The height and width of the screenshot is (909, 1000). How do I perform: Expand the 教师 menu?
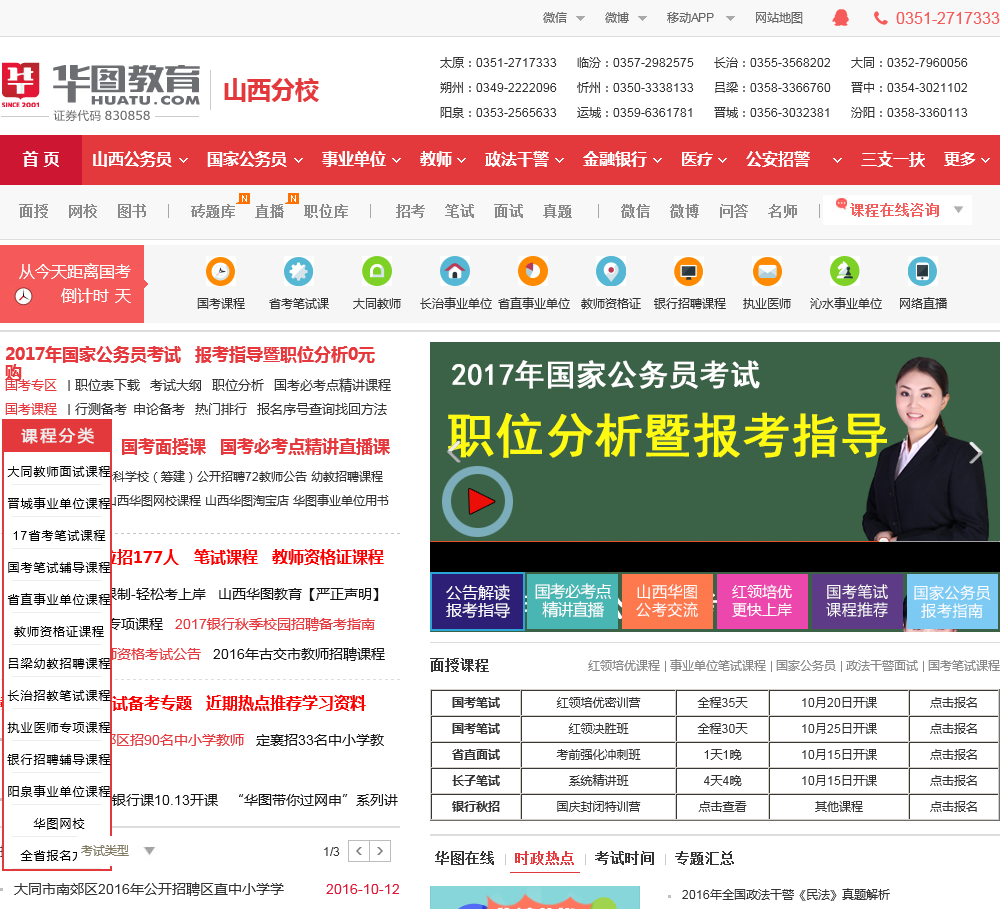point(443,159)
